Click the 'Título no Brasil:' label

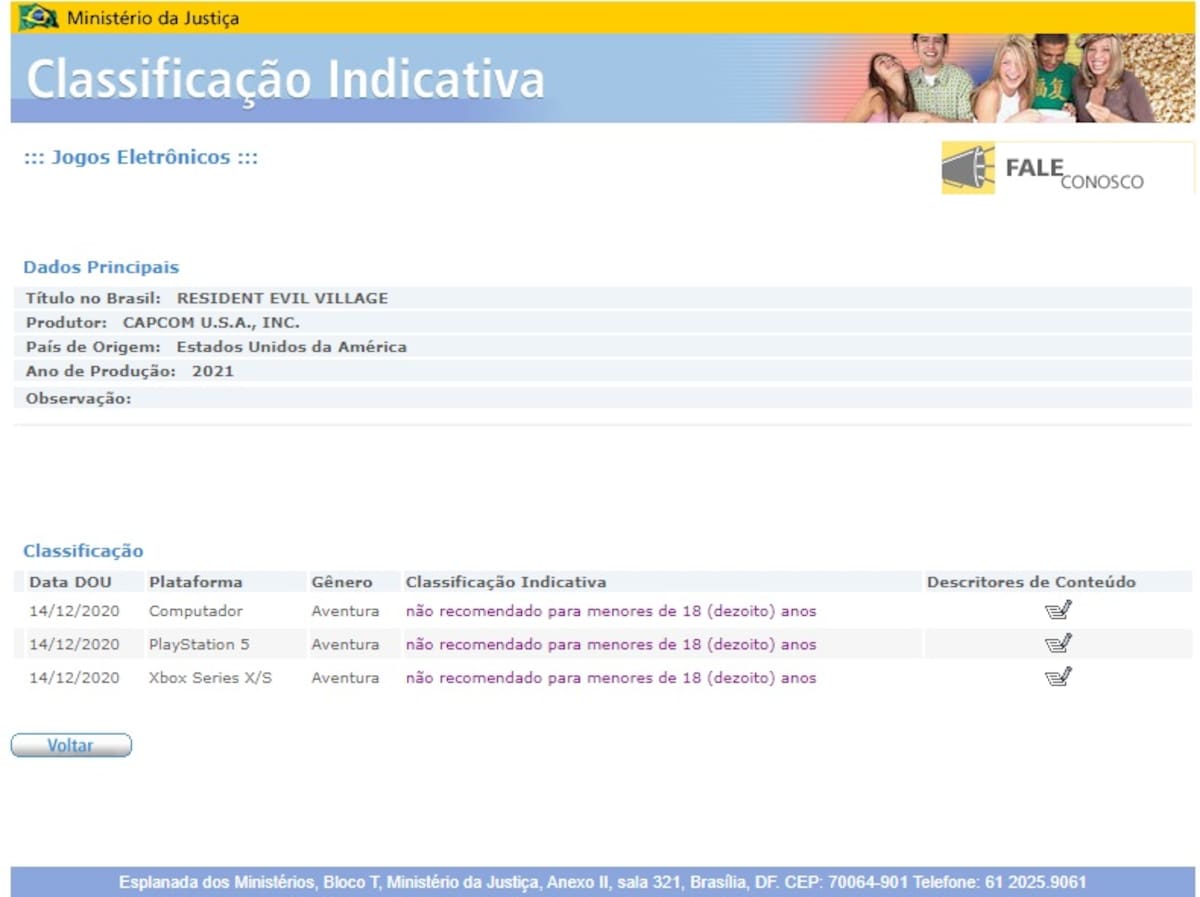[93, 298]
